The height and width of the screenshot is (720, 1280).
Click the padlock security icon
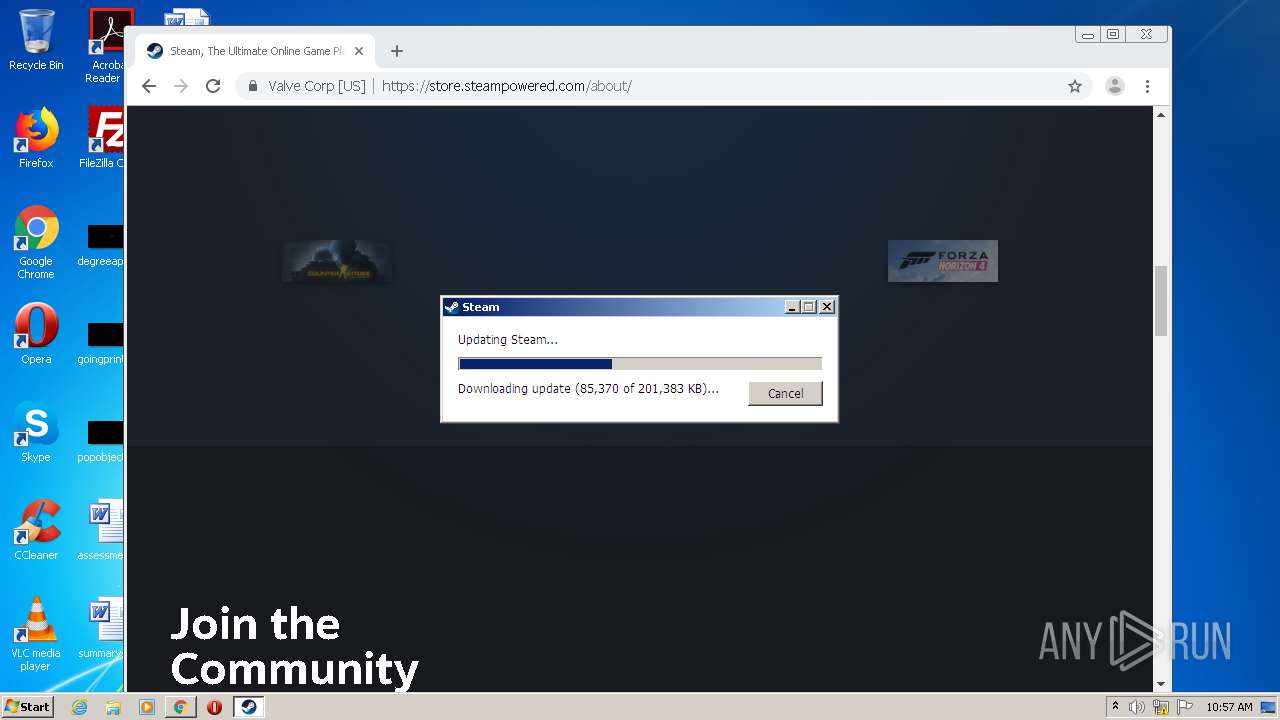[x=253, y=86]
